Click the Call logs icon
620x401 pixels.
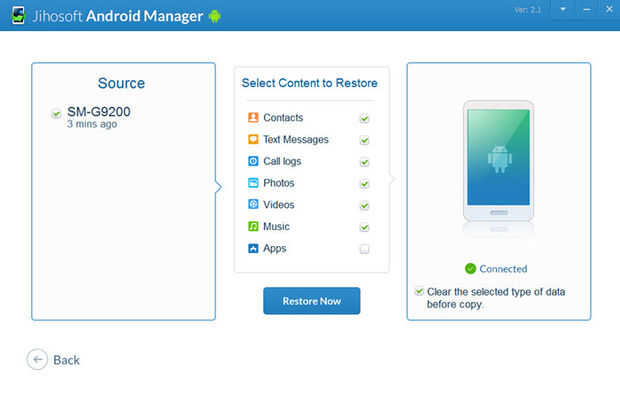point(253,161)
